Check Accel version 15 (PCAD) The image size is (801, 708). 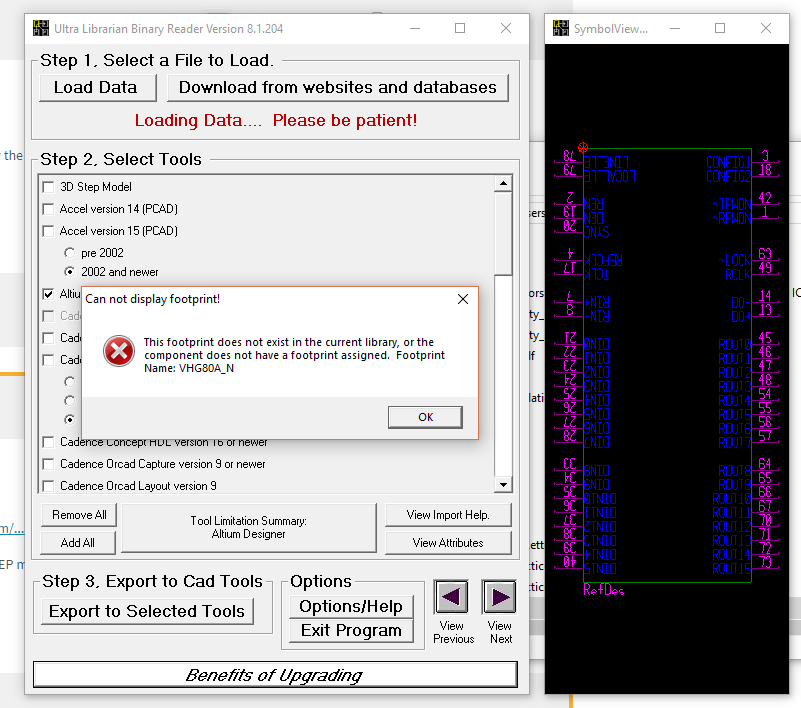click(x=49, y=231)
